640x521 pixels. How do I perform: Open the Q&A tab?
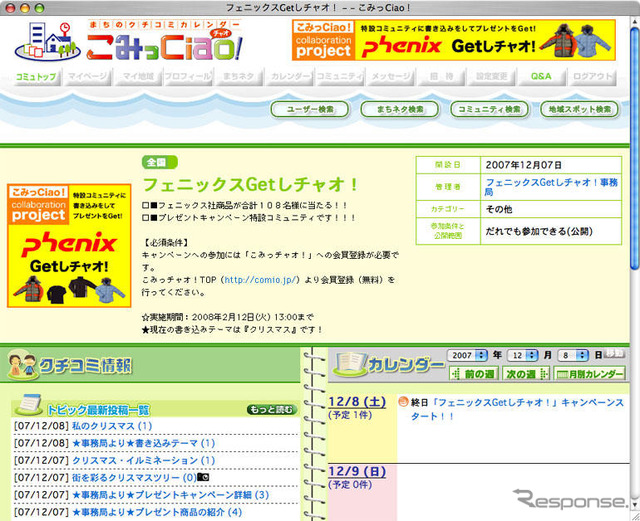tap(542, 76)
